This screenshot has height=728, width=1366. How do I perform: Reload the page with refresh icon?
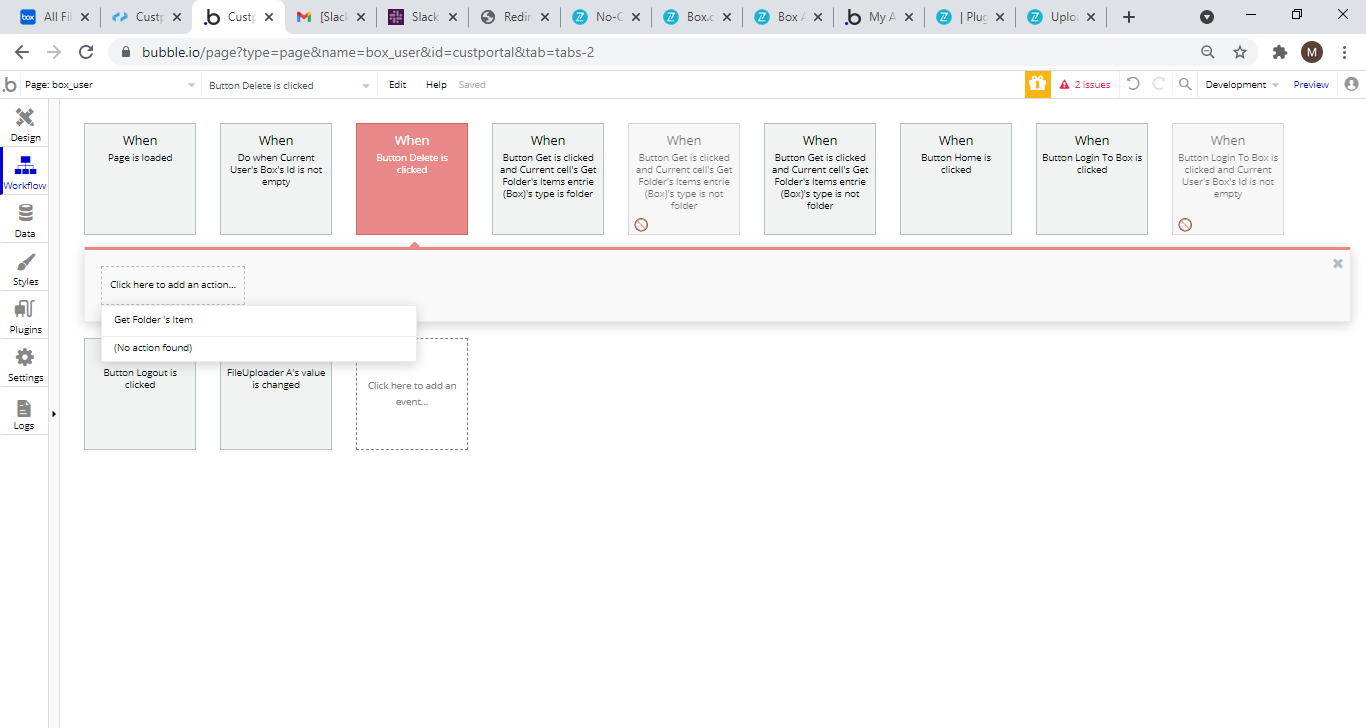pos(86,52)
